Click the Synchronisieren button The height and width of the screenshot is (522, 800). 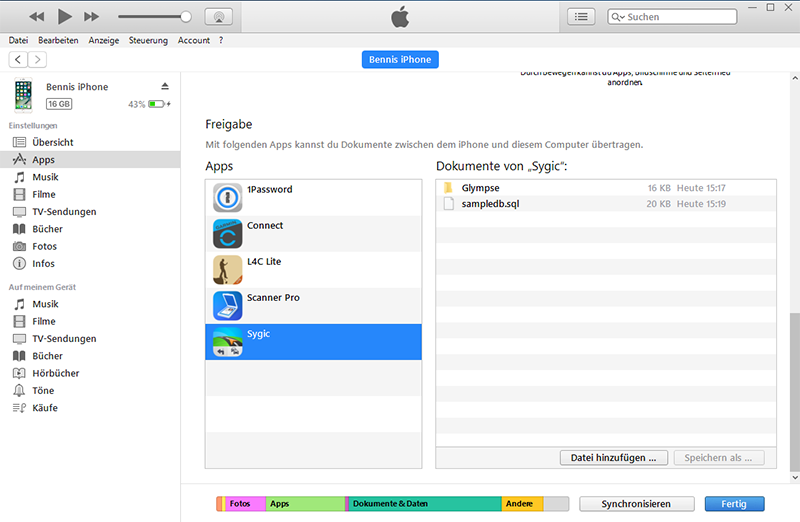(x=637, y=504)
